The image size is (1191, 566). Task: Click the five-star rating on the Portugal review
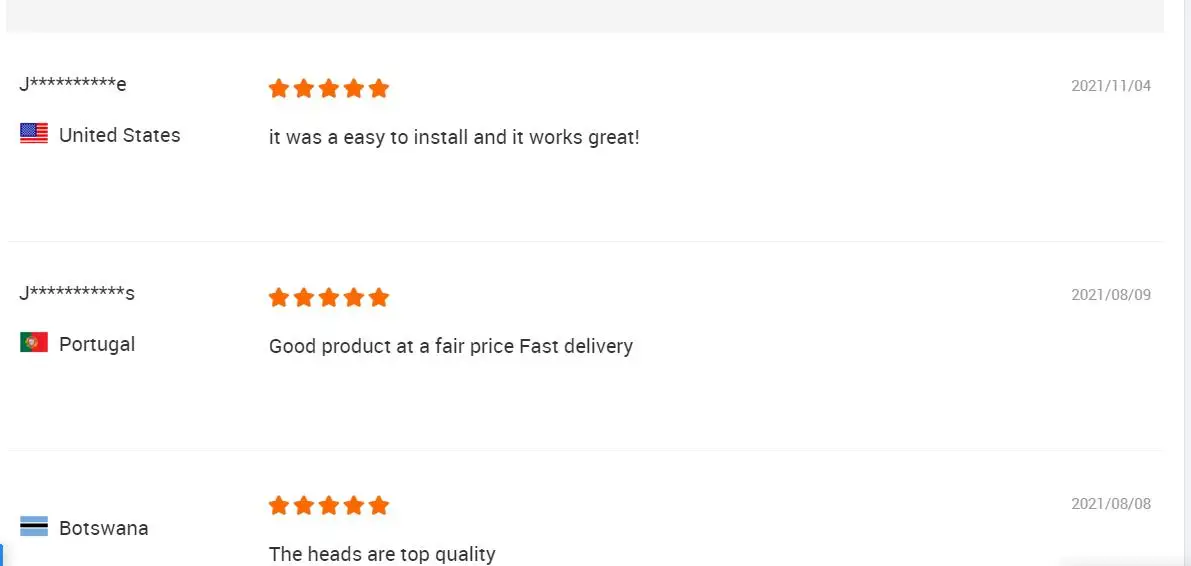pyautogui.click(x=328, y=297)
